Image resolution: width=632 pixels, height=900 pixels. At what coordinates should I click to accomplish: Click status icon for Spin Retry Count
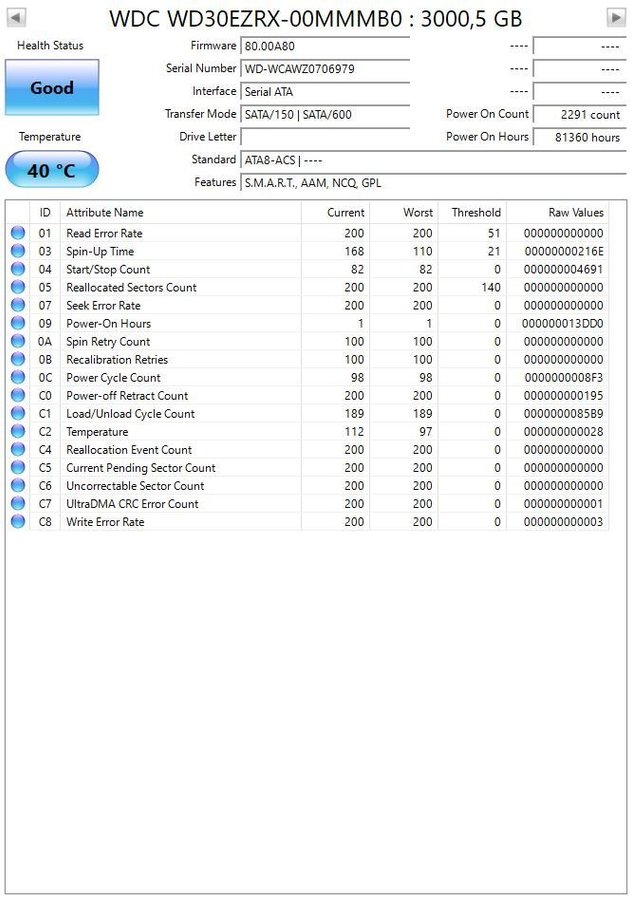point(18,341)
